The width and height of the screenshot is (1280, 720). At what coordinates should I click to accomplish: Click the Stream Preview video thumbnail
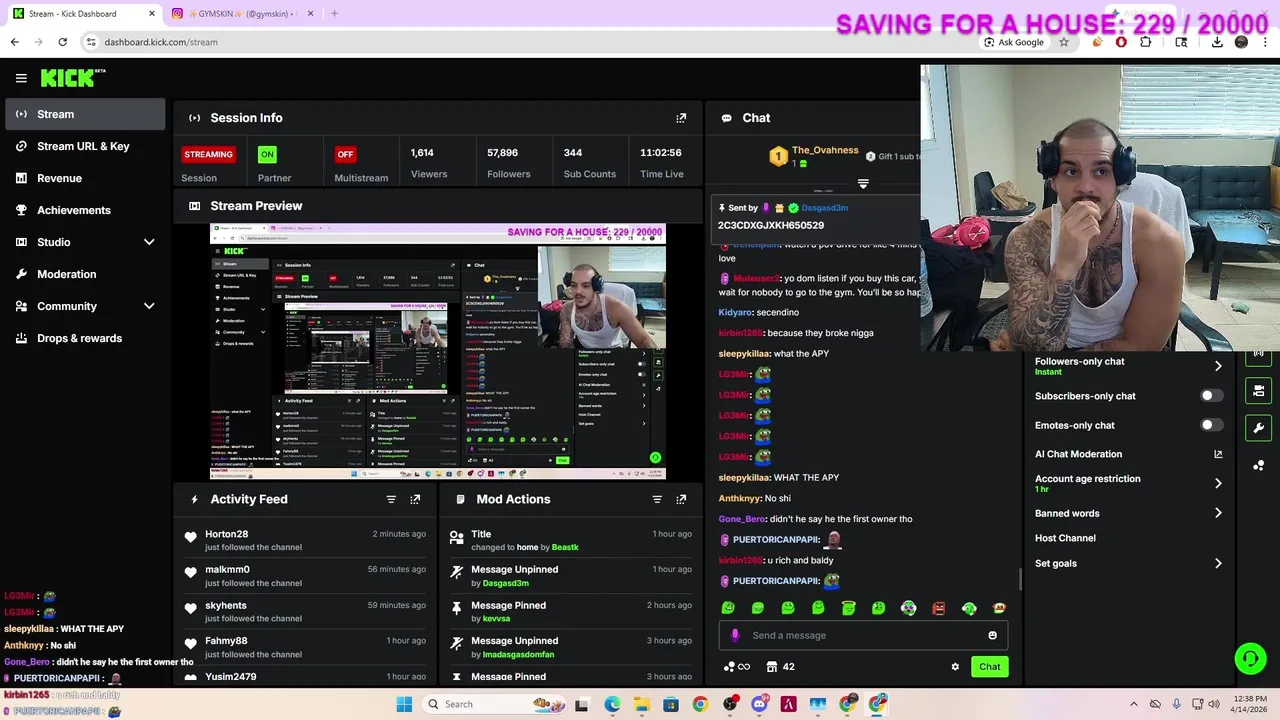coord(438,351)
